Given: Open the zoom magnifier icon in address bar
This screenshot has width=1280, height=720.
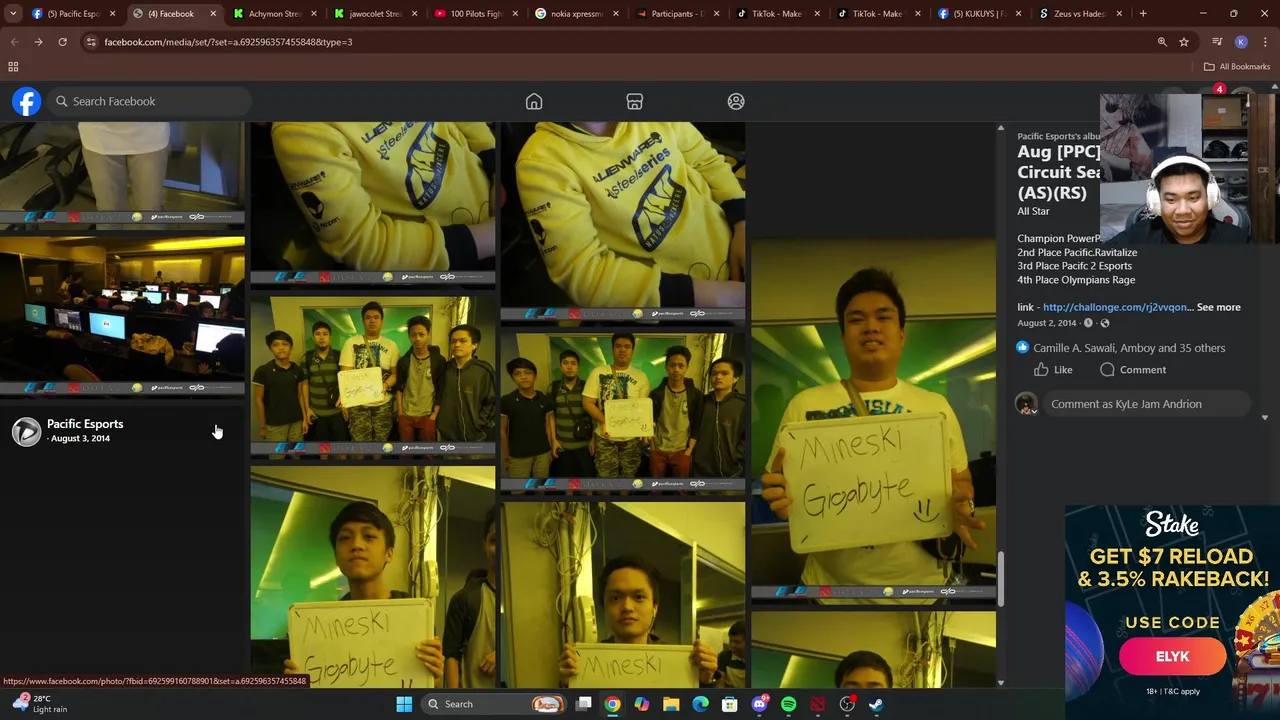Looking at the screenshot, I should 1162,42.
